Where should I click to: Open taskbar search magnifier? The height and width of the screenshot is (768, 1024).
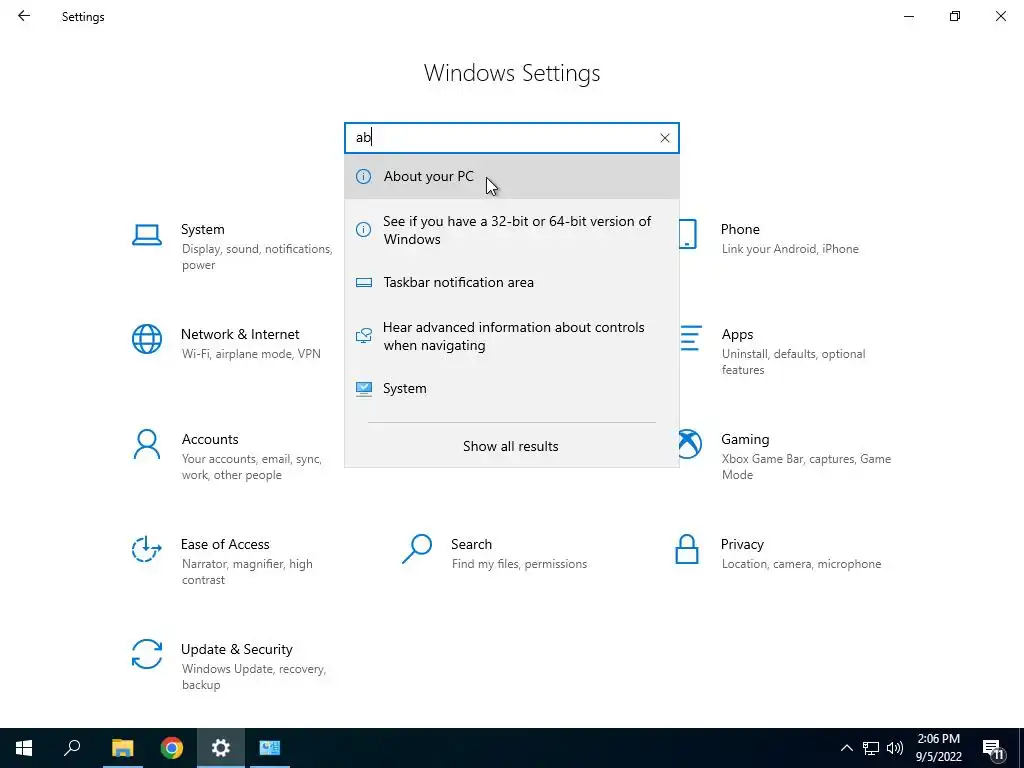[x=72, y=748]
